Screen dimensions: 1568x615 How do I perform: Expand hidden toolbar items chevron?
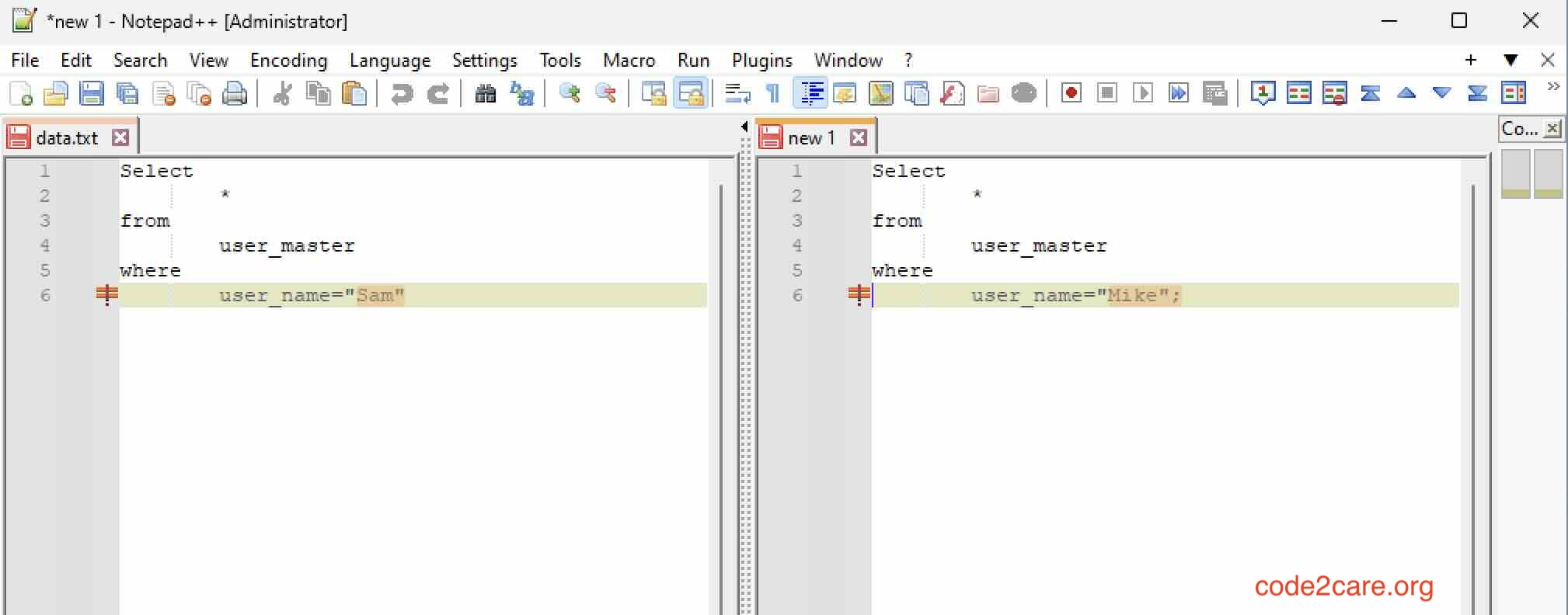(1552, 86)
